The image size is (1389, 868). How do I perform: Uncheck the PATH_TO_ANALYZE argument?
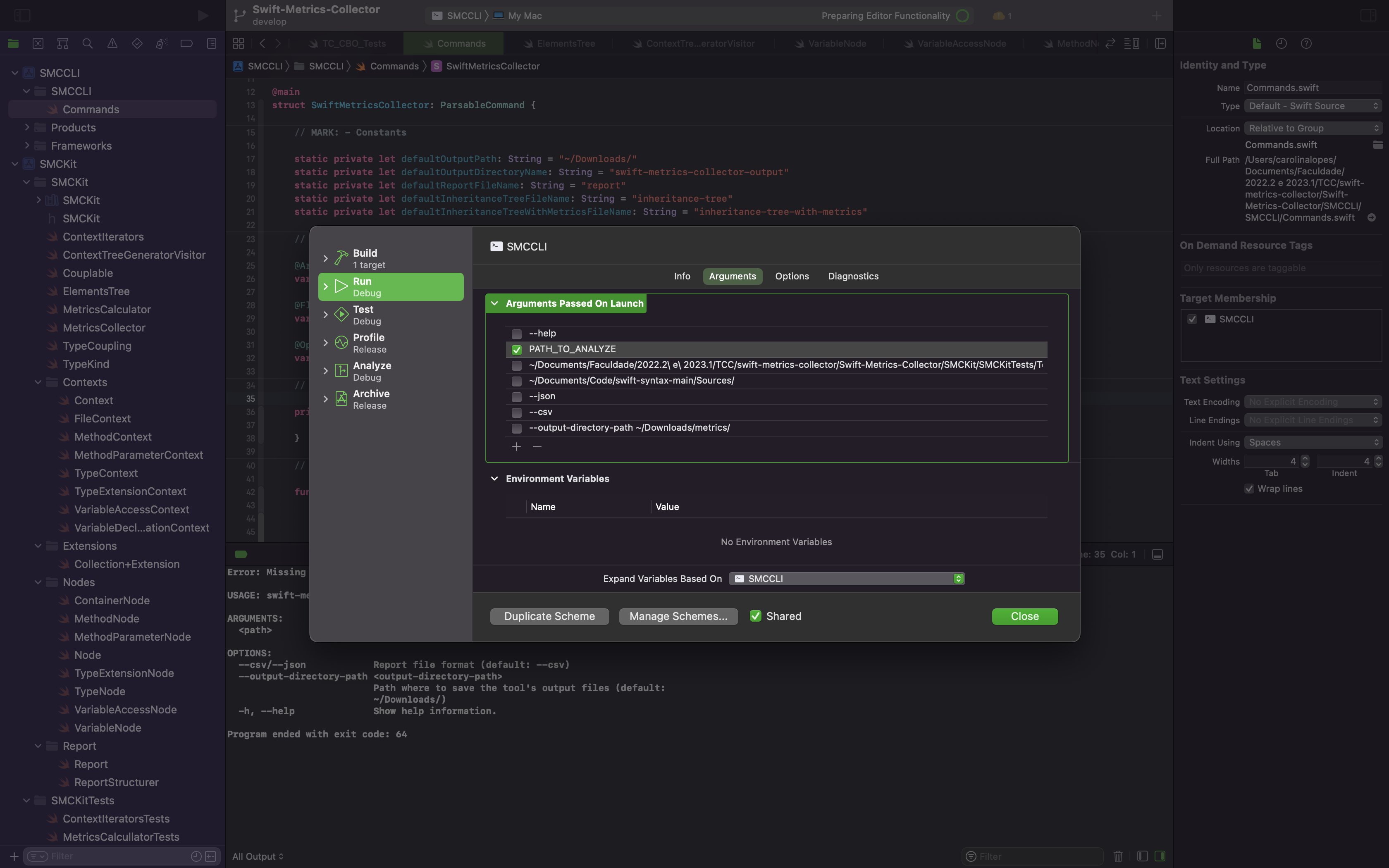517,350
